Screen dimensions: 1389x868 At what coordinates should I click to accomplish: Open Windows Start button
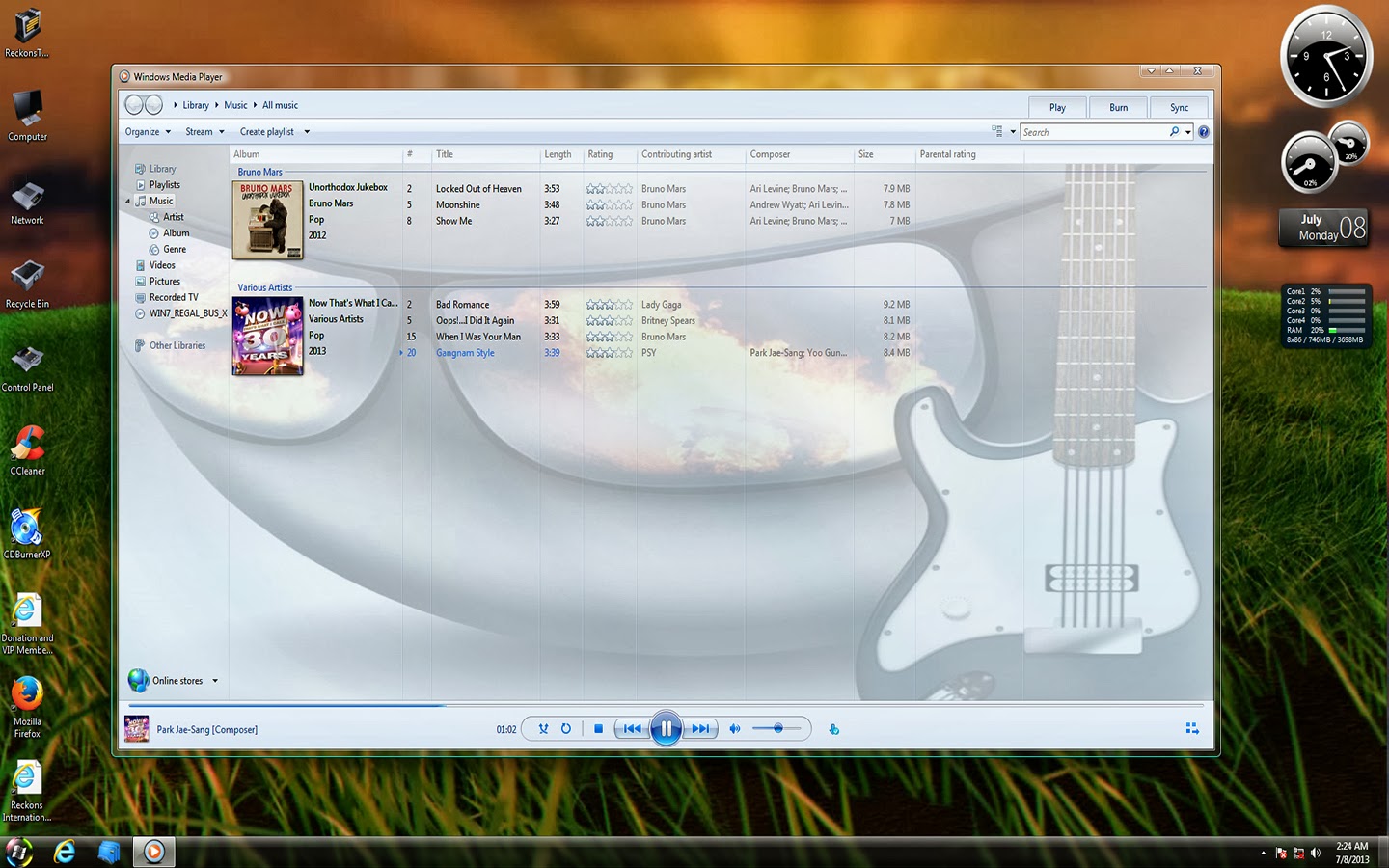[19, 852]
